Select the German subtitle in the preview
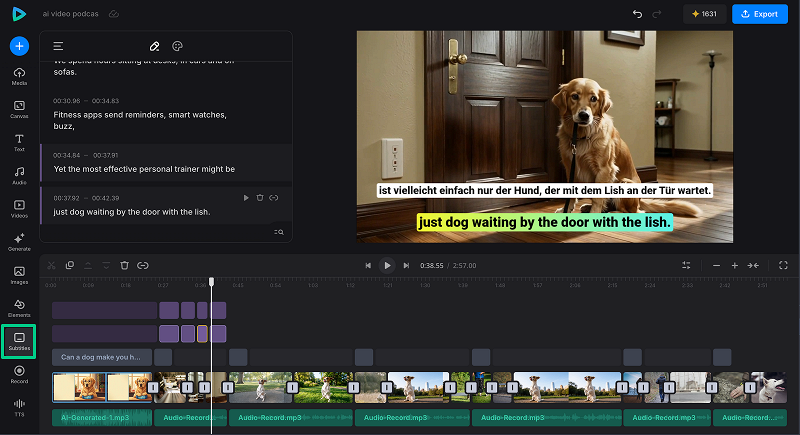This screenshot has width=800, height=435. [x=544, y=191]
